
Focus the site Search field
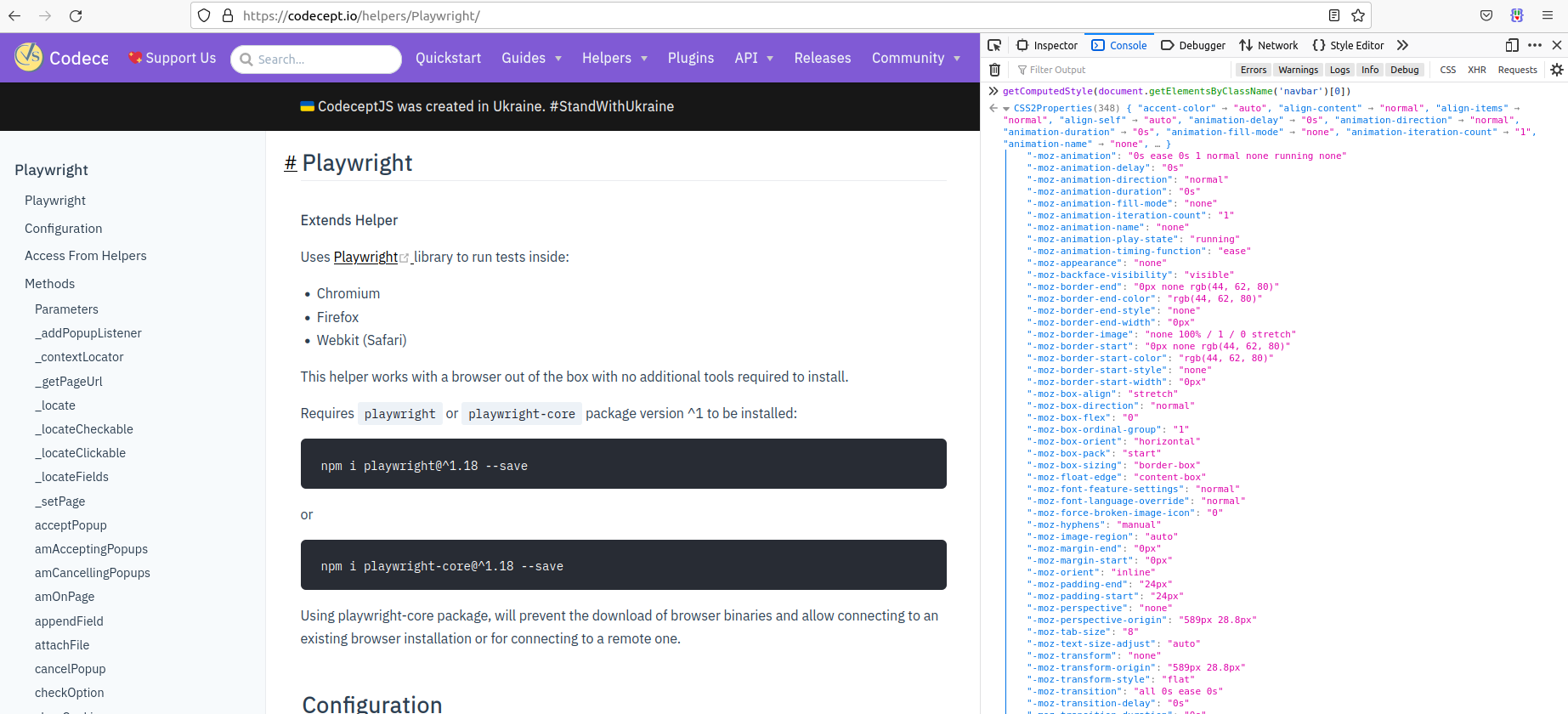click(316, 59)
